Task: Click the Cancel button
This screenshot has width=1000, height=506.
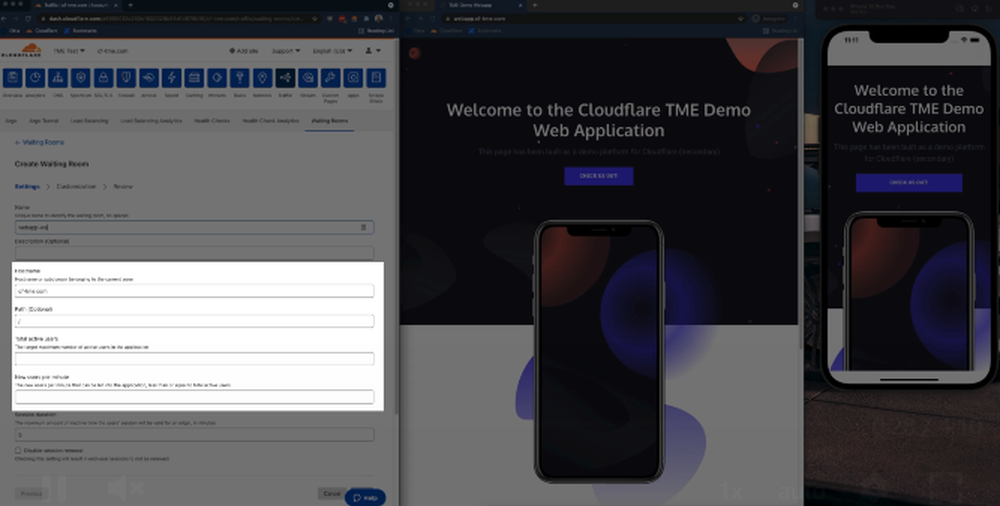Action: coord(332,493)
